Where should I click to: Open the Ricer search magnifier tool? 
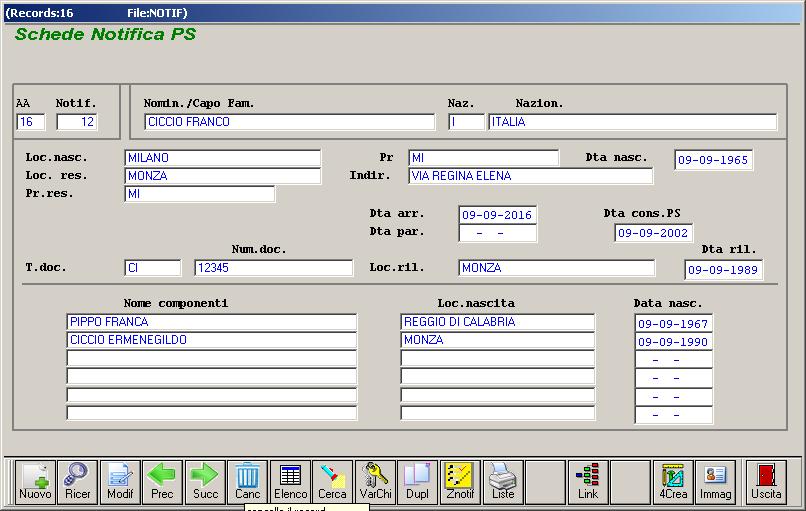click(77, 481)
